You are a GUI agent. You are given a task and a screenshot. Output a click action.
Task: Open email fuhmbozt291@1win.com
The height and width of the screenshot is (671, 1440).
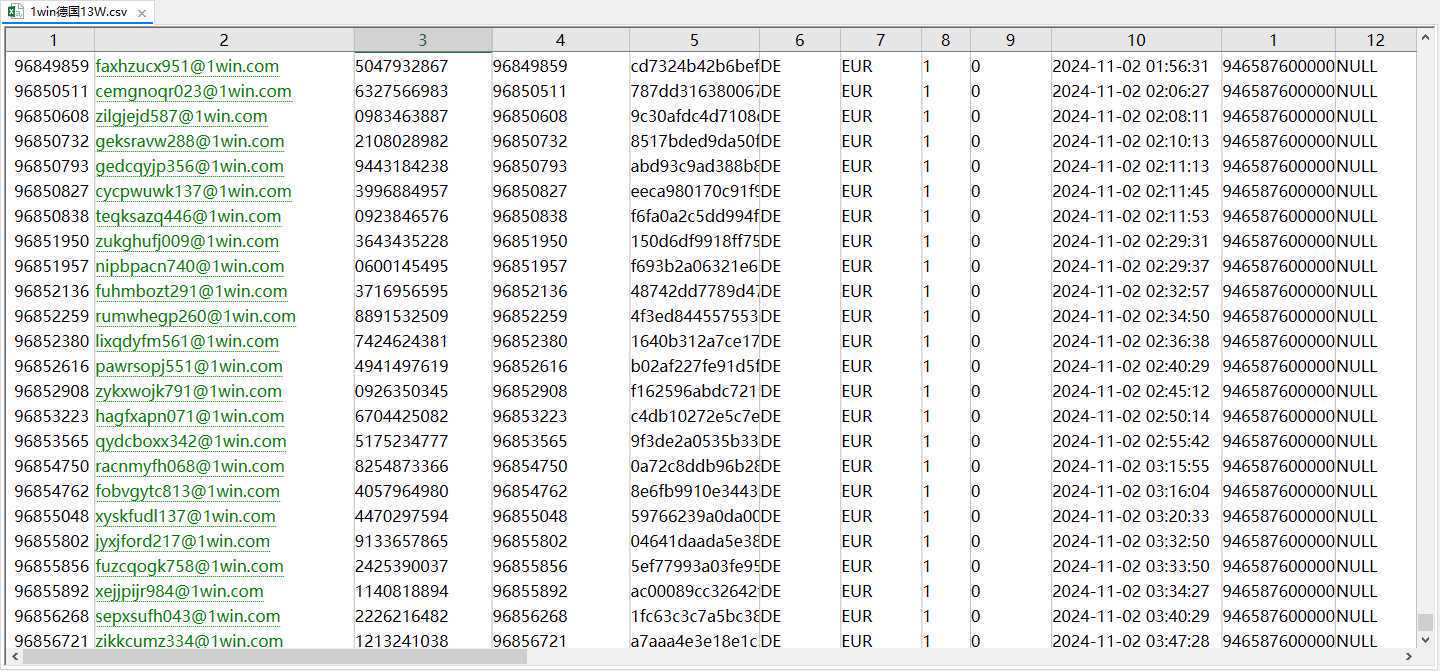pos(191,291)
